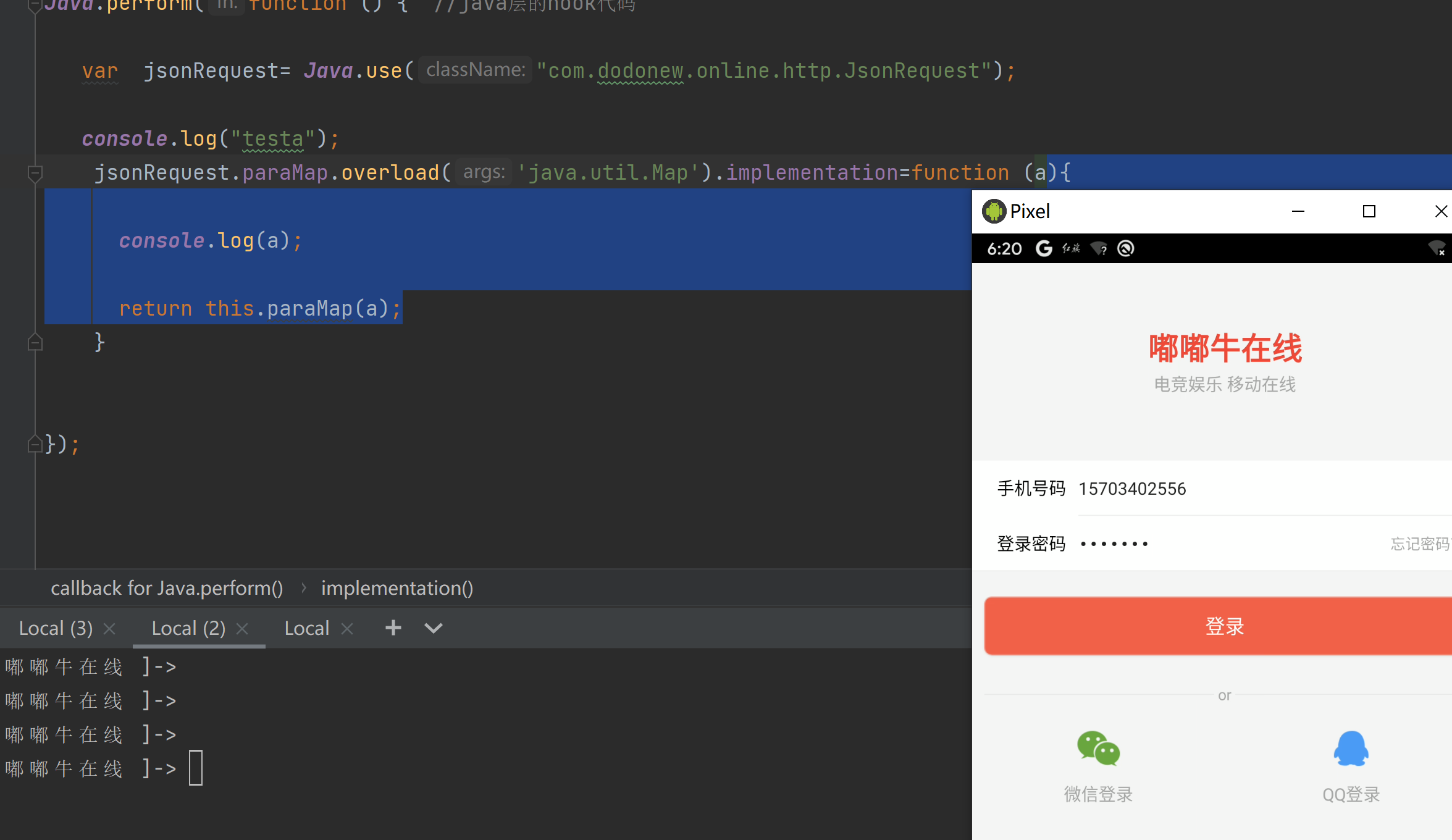Minimize the Pixel emulator window
Image resolution: width=1452 pixels, height=840 pixels.
1298,211
